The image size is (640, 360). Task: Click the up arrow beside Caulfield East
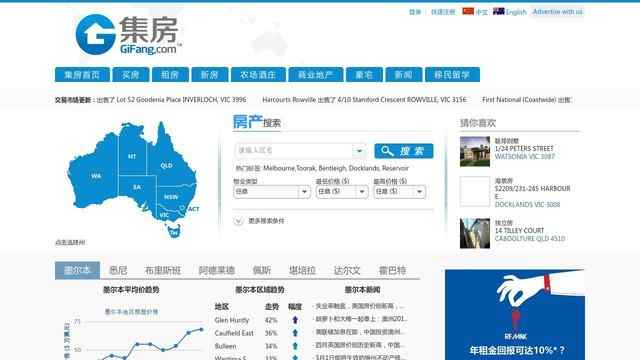pos(295,333)
